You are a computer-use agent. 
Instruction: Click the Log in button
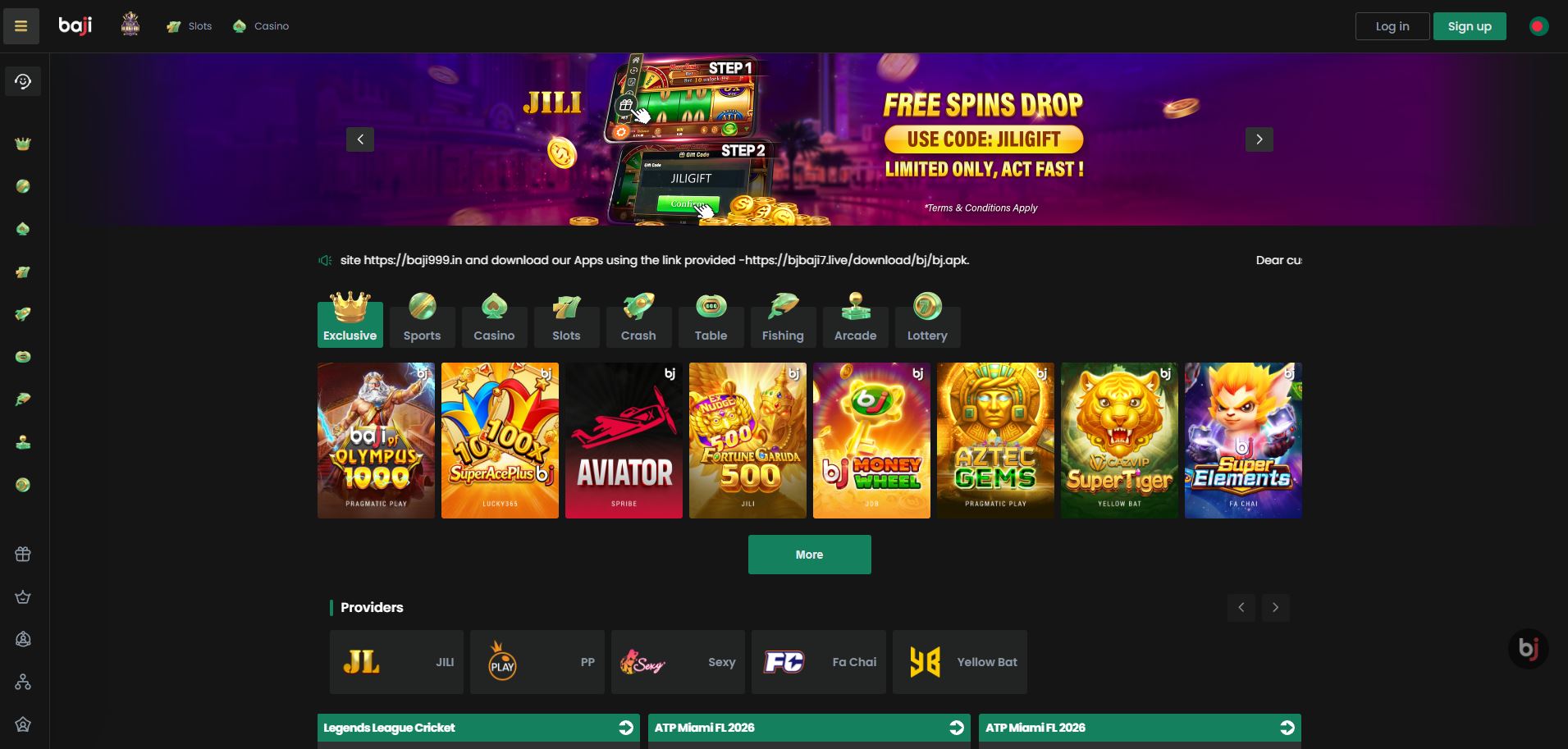point(1392,26)
